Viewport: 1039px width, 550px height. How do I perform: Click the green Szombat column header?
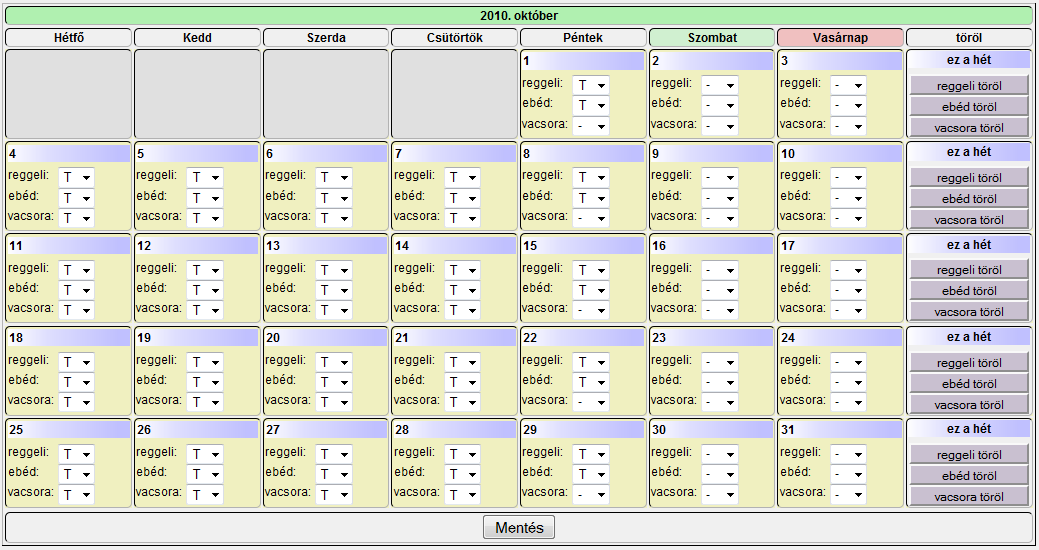point(712,38)
